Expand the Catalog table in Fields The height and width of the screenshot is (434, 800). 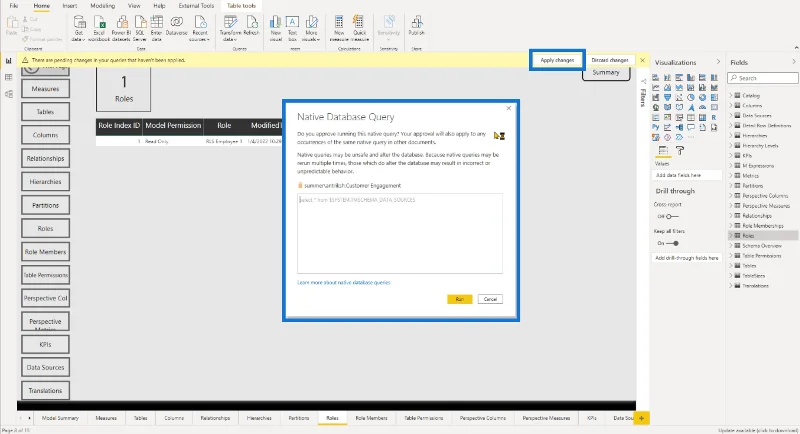(731, 95)
